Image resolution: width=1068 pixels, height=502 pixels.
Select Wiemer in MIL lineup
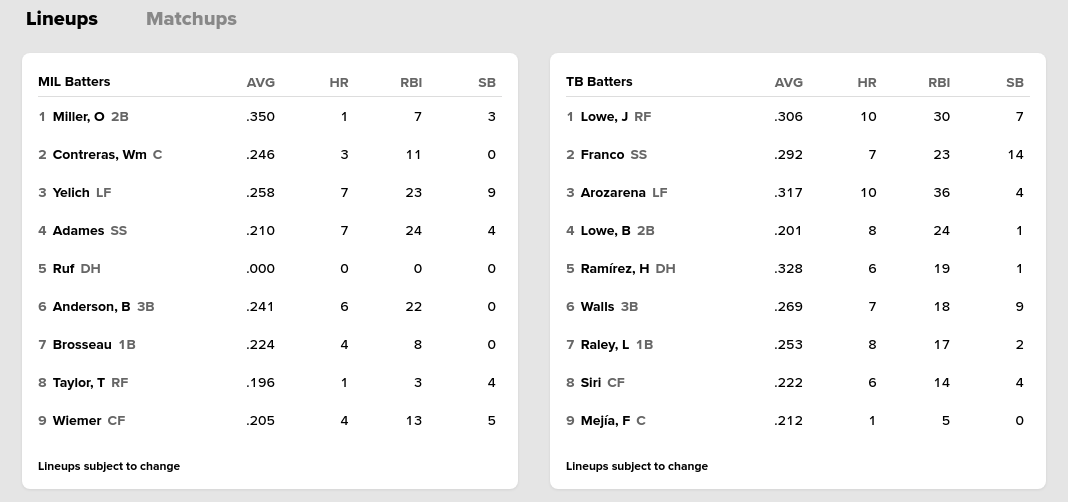coord(77,421)
